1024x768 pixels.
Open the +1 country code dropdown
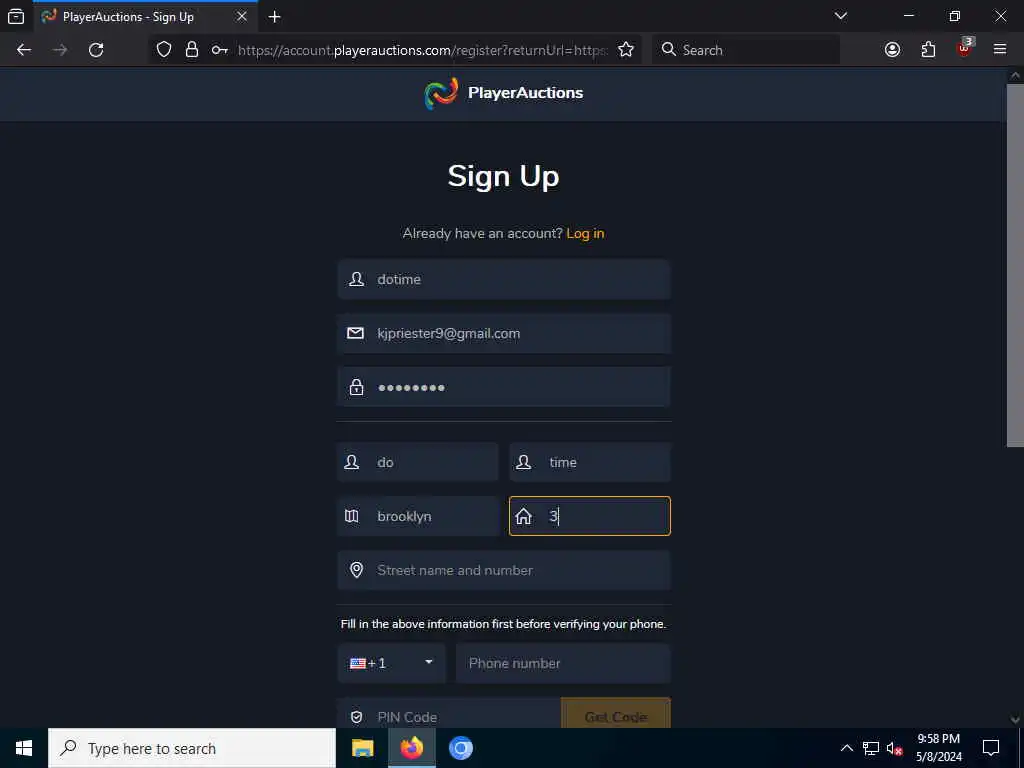[x=391, y=664]
